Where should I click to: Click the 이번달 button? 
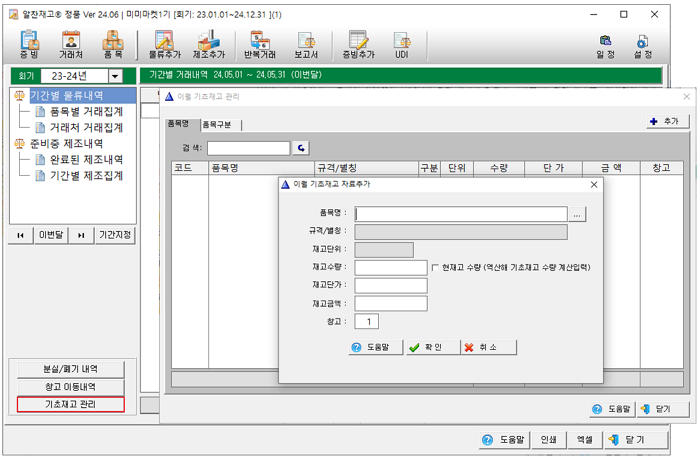[51, 235]
